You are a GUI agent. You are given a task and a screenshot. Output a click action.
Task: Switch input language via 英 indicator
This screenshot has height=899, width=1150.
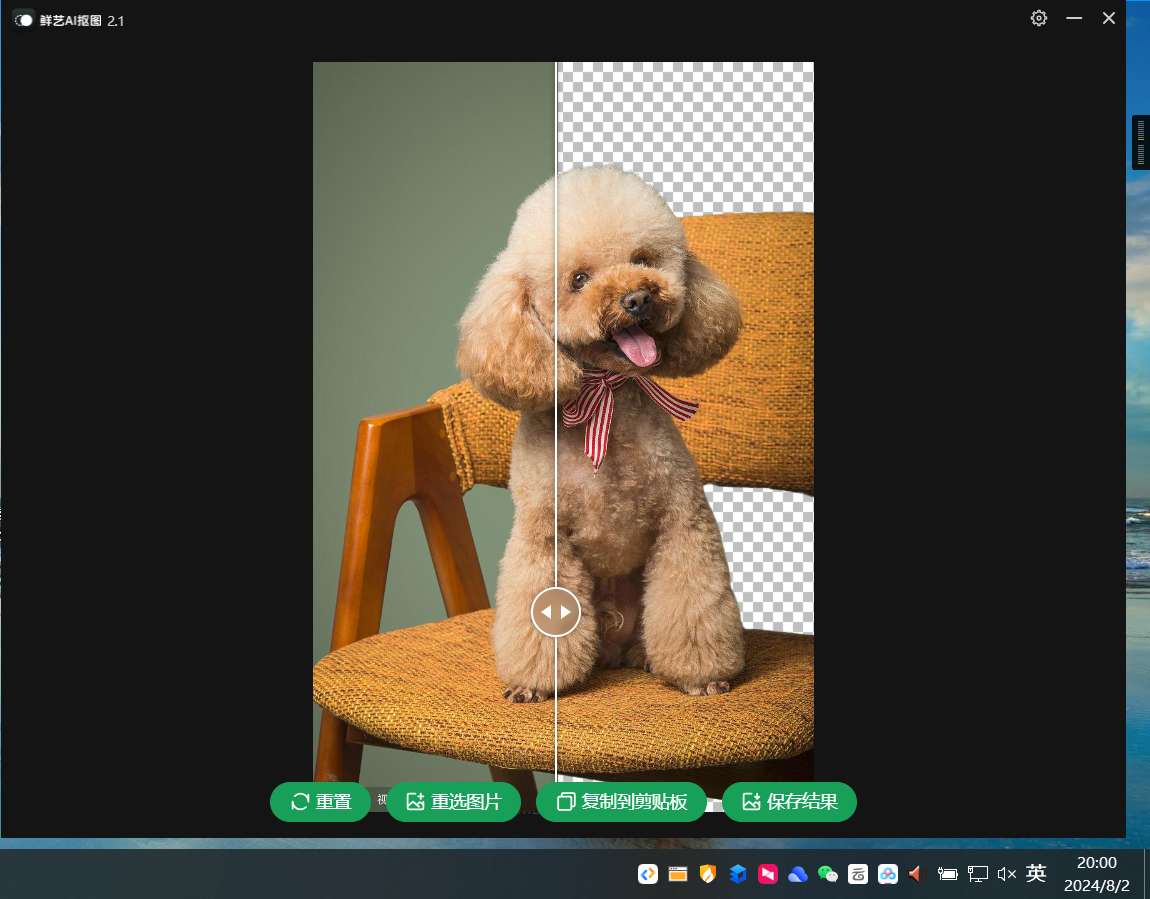click(1036, 874)
